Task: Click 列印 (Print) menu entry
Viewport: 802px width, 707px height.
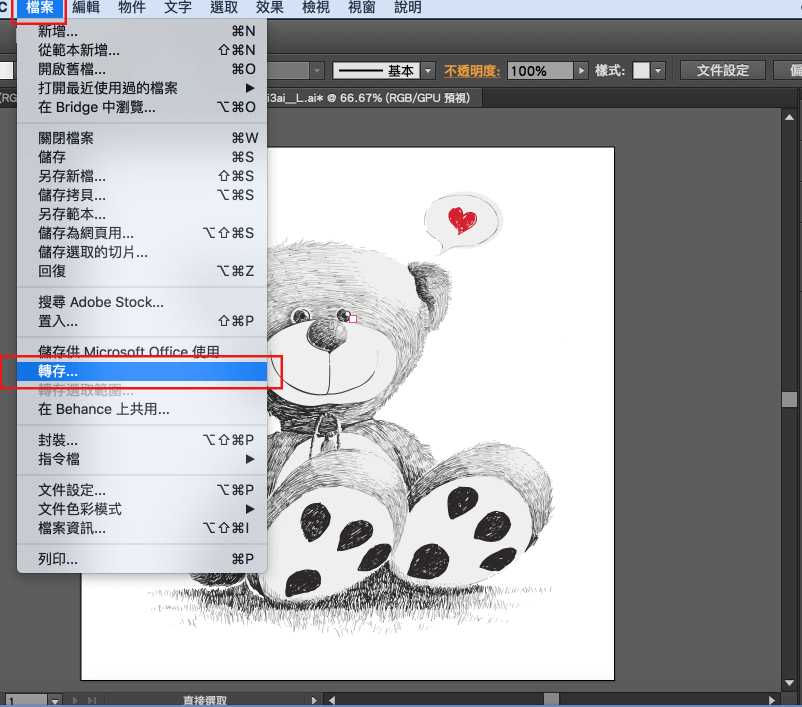Action: (x=58, y=559)
